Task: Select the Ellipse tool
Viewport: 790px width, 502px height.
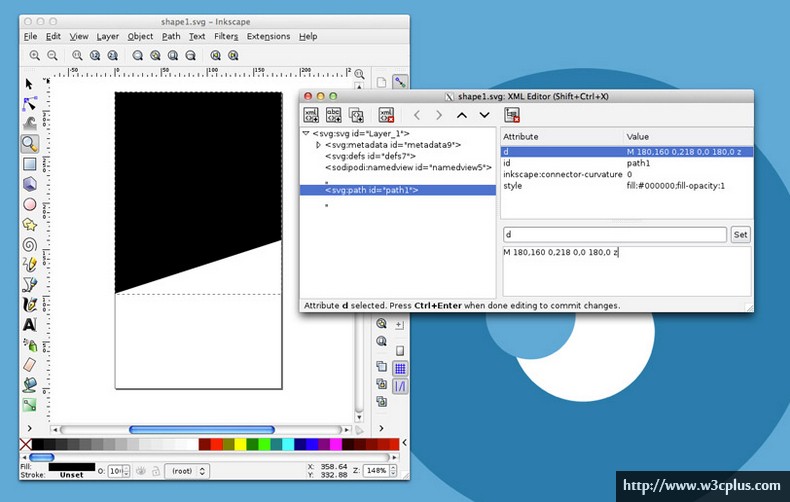Action: click(x=30, y=205)
